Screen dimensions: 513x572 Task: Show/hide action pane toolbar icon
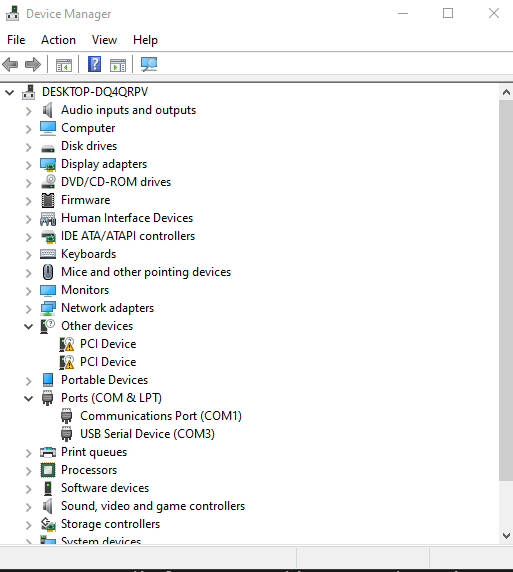point(118,65)
